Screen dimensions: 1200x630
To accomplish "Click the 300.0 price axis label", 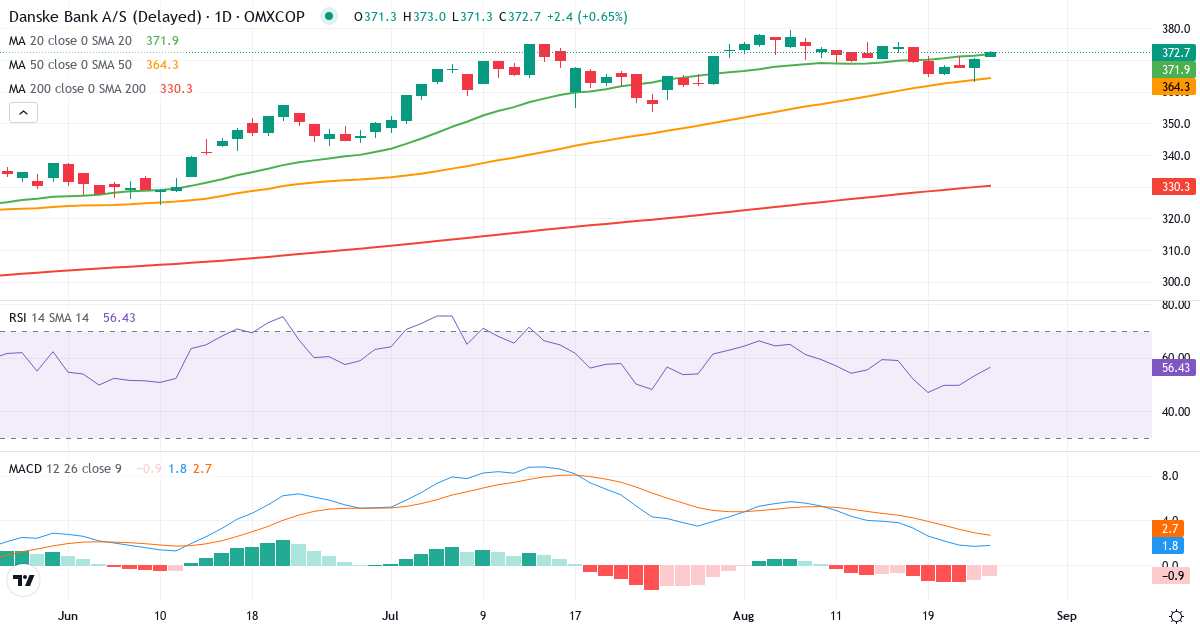I will 1177,282.
